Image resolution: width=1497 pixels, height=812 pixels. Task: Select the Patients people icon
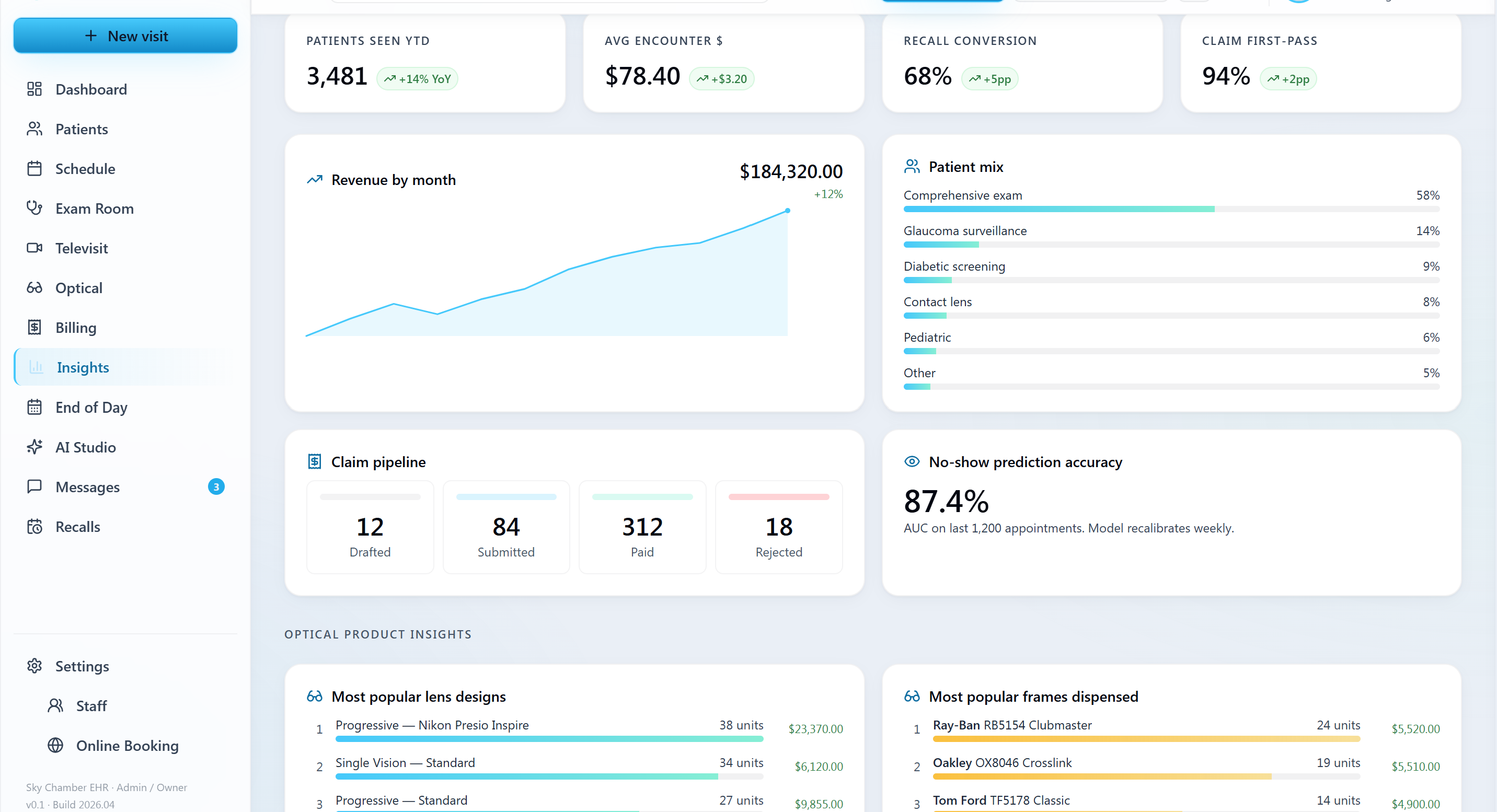tap(34, 129)
